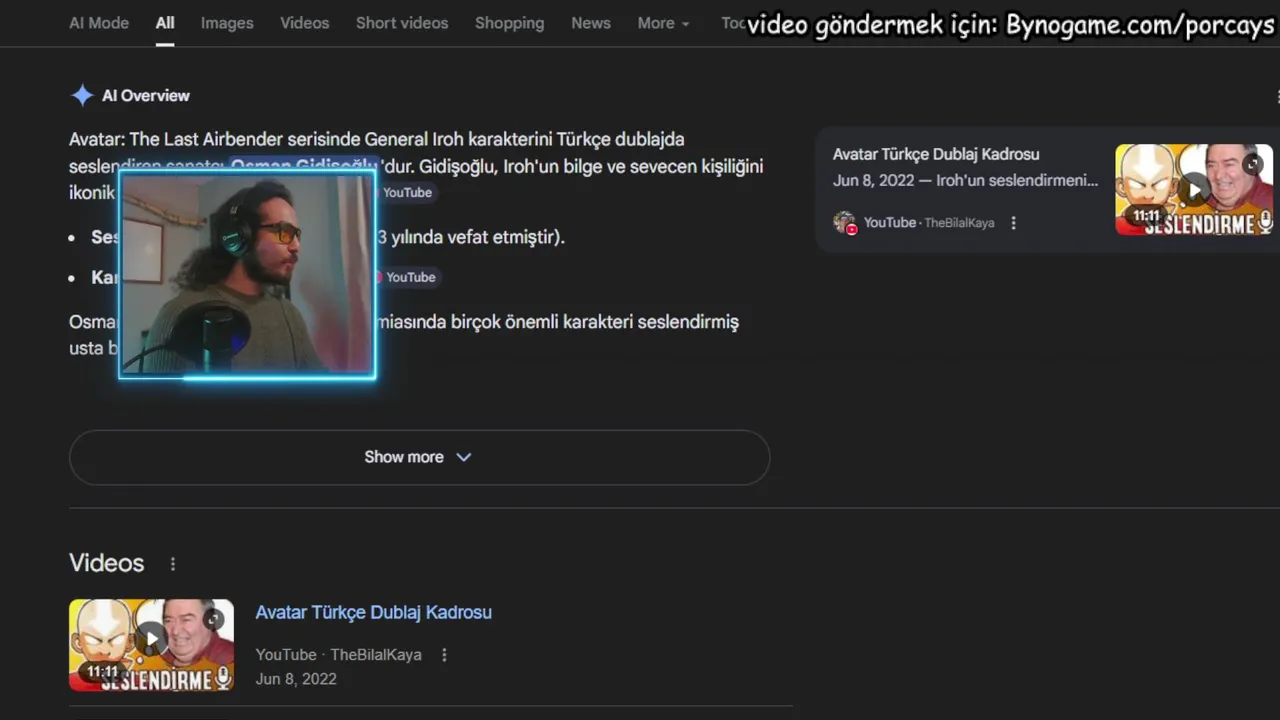Play the 11:11 video thumbnail in Videos

(151, 645)
